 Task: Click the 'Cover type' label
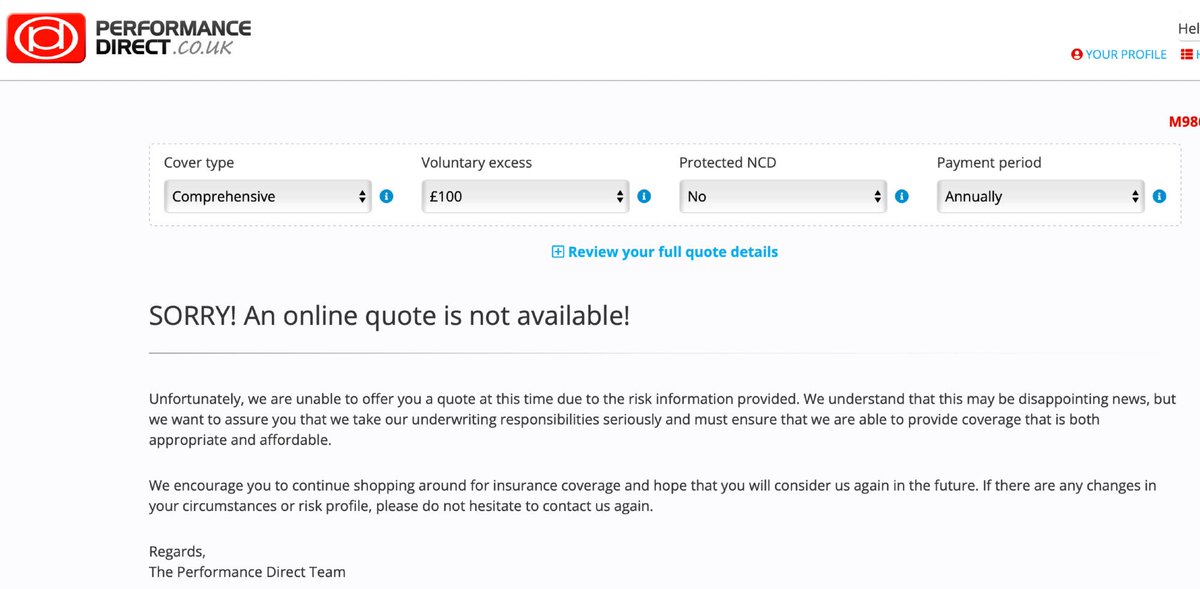[x=199, y=163]
